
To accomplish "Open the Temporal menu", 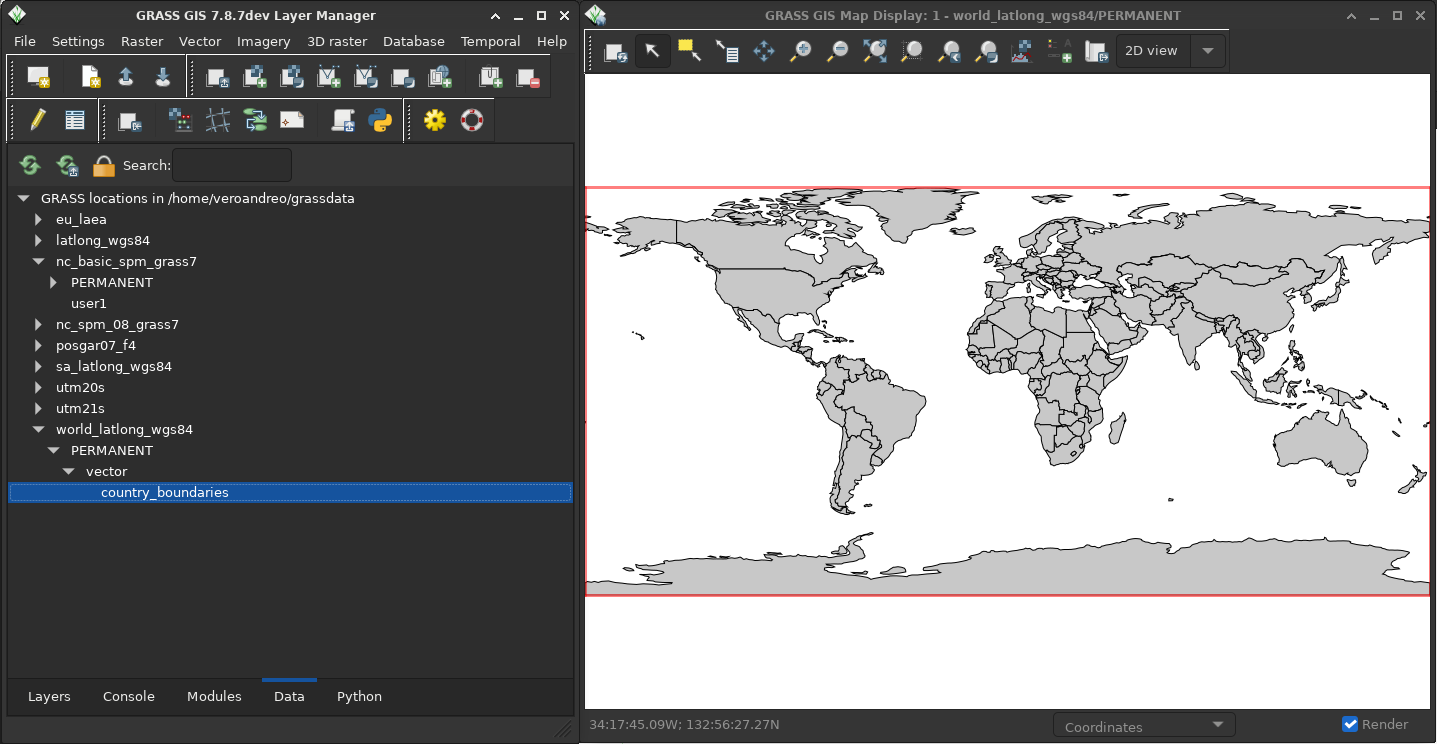I will click(x=490, y=41).
